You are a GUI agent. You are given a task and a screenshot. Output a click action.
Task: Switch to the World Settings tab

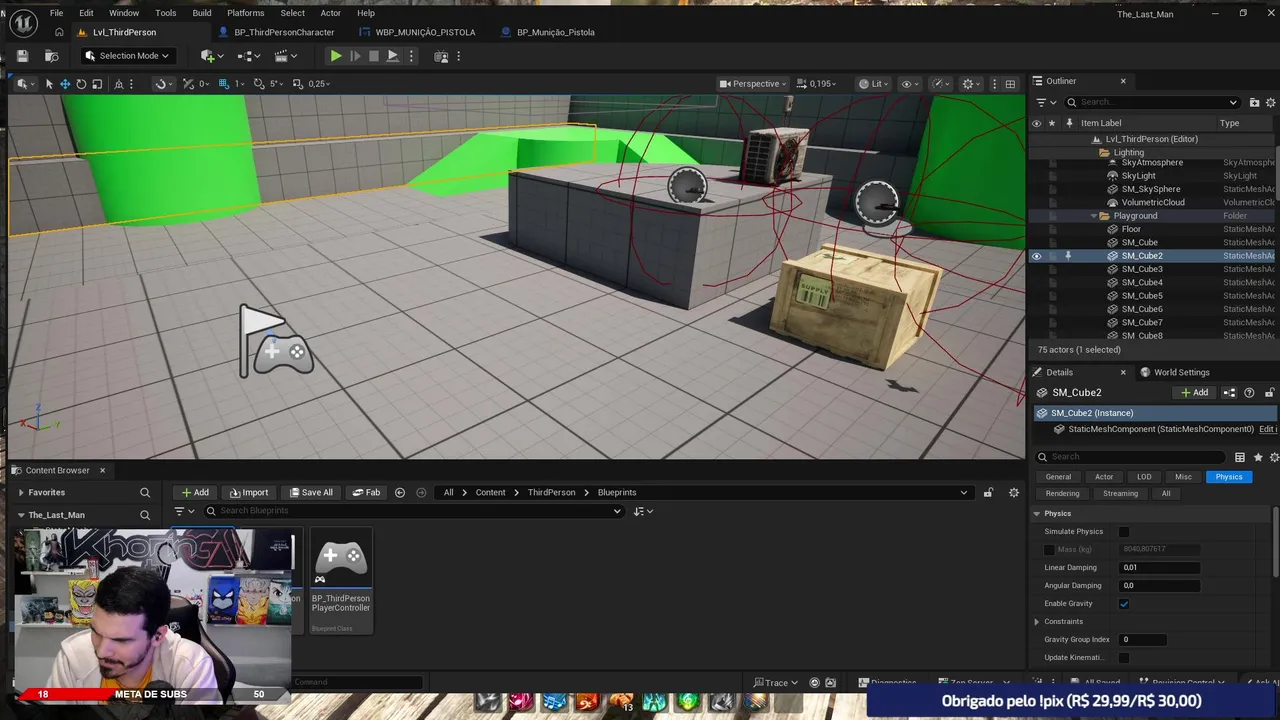(x=1174, y=372)
